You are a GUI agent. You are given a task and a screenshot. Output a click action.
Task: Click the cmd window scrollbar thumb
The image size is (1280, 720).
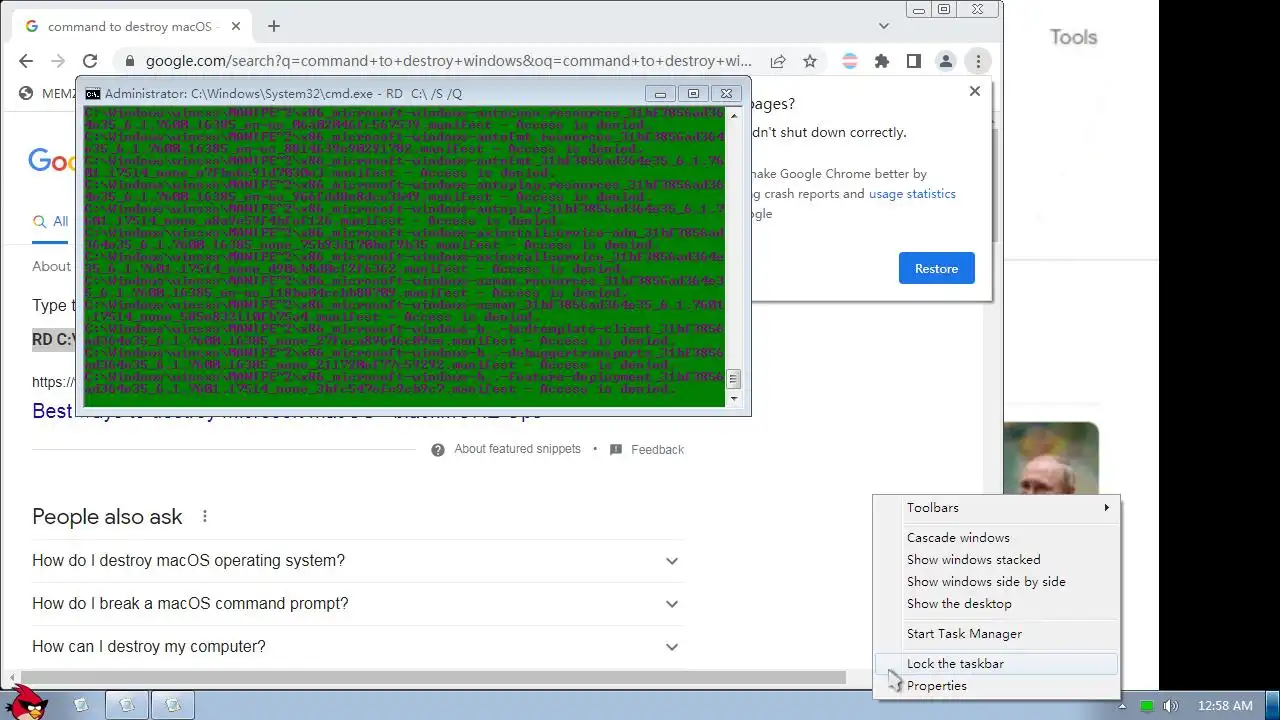coord(734,379)
